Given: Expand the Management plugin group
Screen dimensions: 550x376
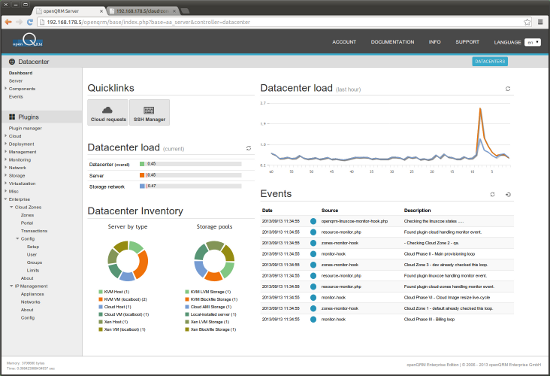Looking at the screenshot, I should click(x=6, y=152).
